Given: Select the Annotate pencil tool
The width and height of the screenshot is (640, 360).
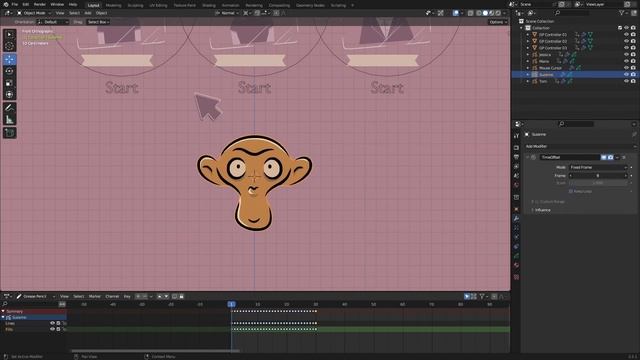Looking at the screenshot, I should (x=9, y=108).
